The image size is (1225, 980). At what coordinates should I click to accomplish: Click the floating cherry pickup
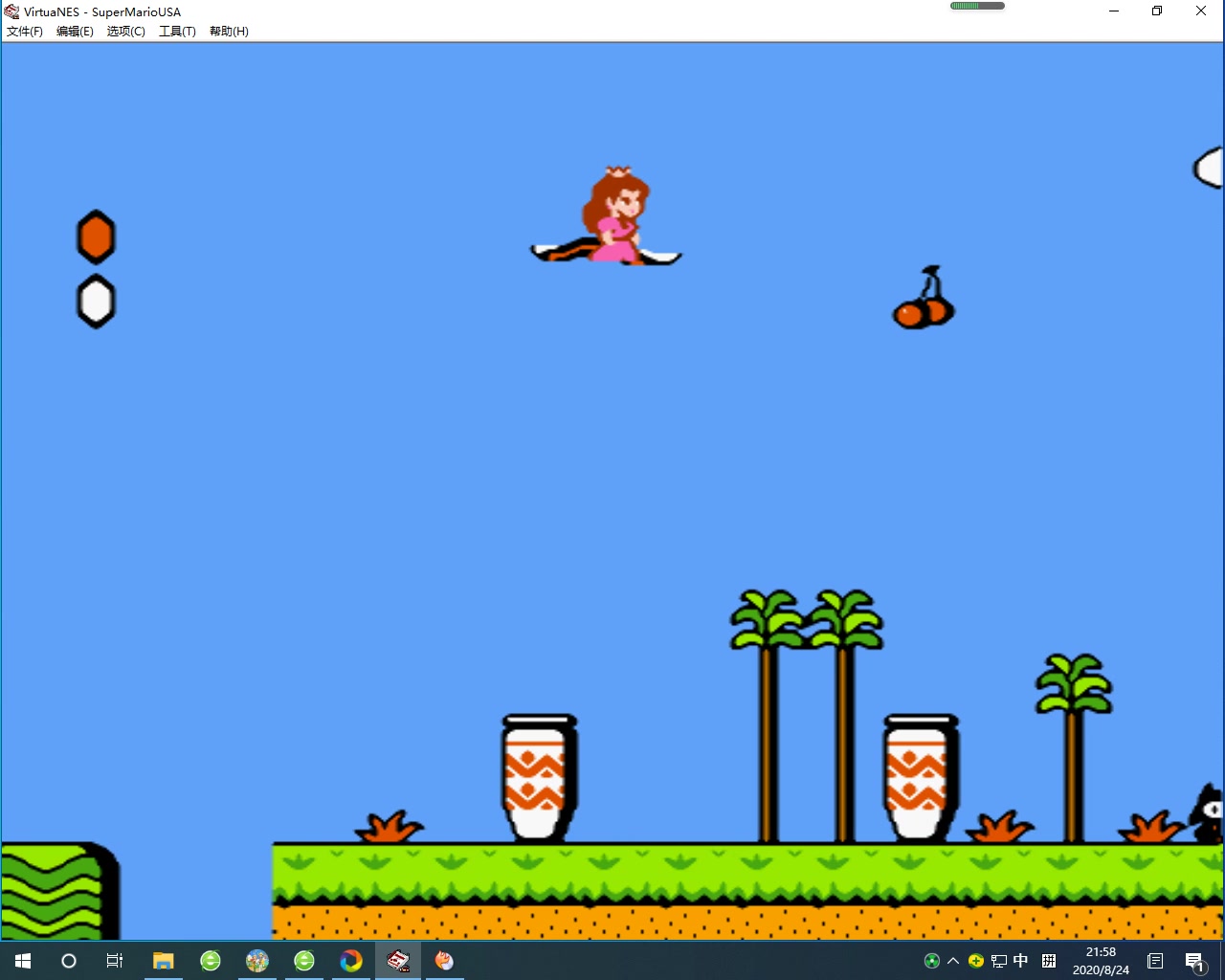924,298
